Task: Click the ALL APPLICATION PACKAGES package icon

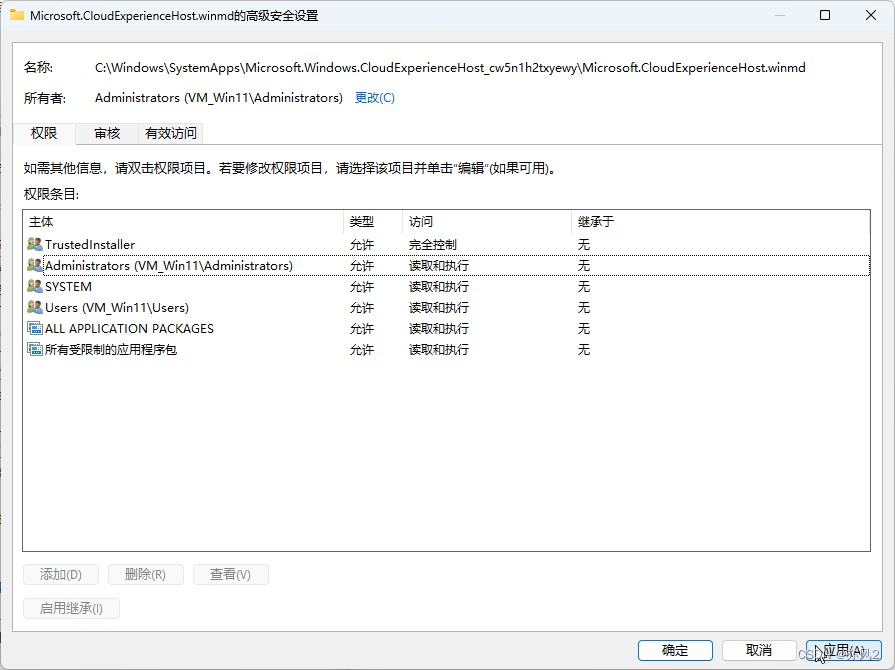Action: click(x=35, y=329)
